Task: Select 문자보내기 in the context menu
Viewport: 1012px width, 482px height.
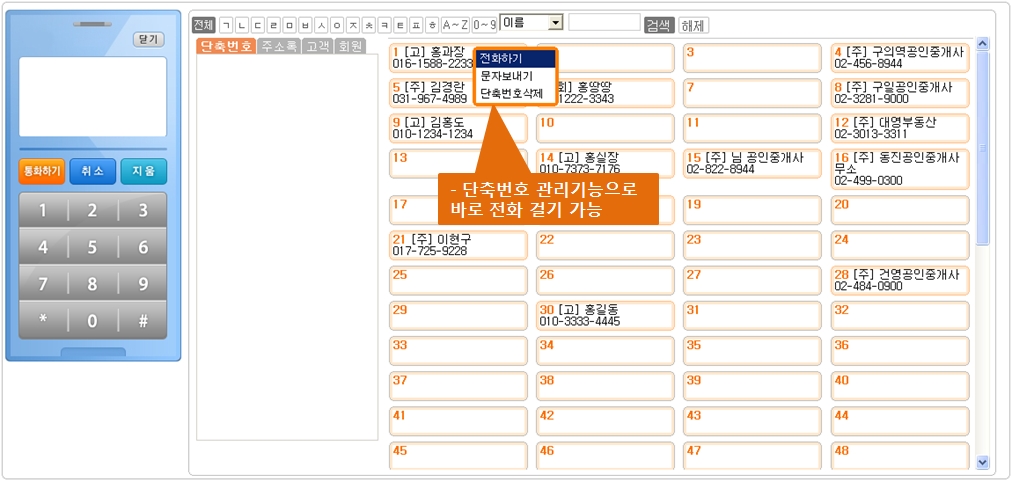Action: pyautogui.click(x=506, y=76)
